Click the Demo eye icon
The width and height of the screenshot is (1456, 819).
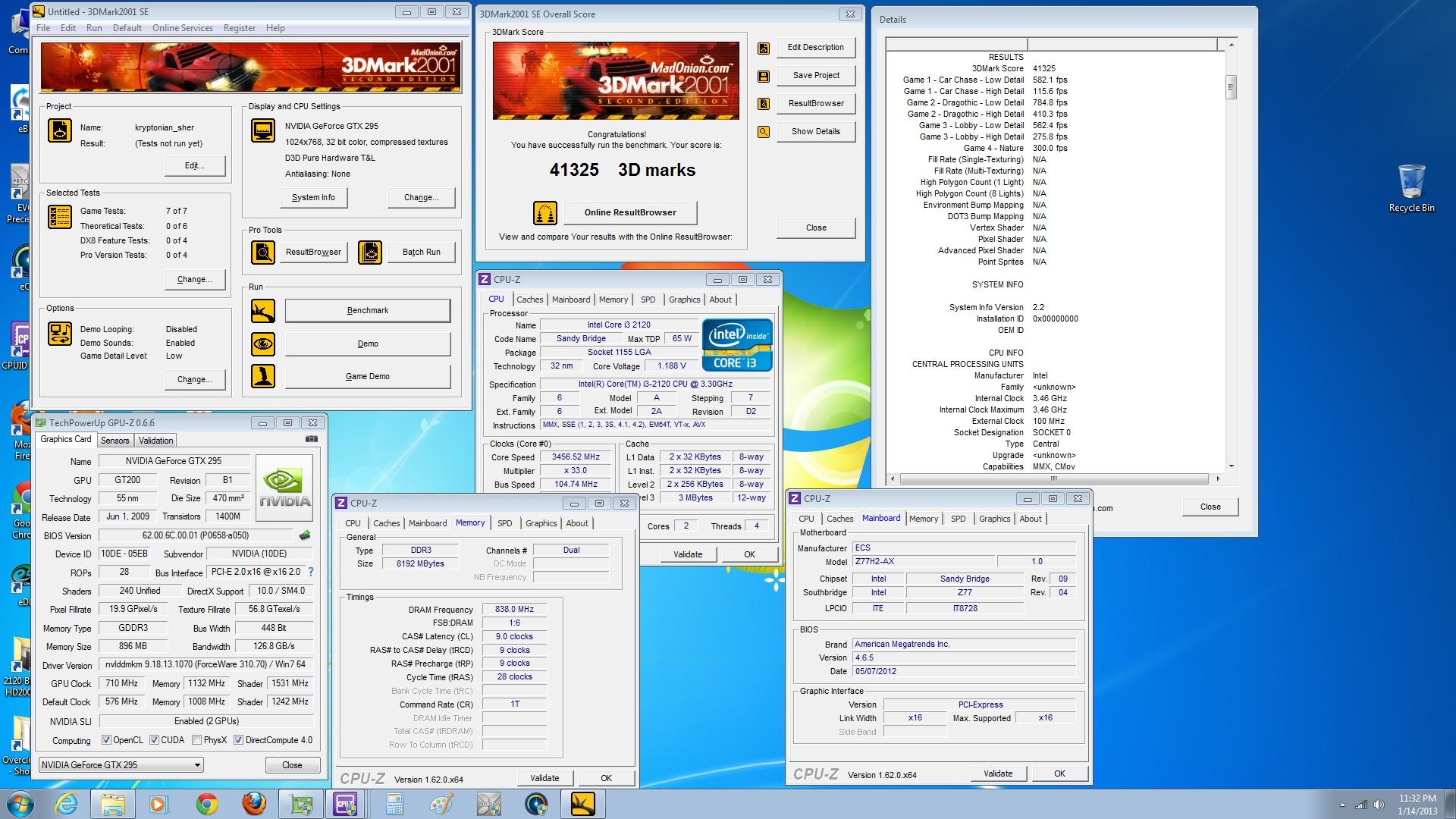(263, 344)
